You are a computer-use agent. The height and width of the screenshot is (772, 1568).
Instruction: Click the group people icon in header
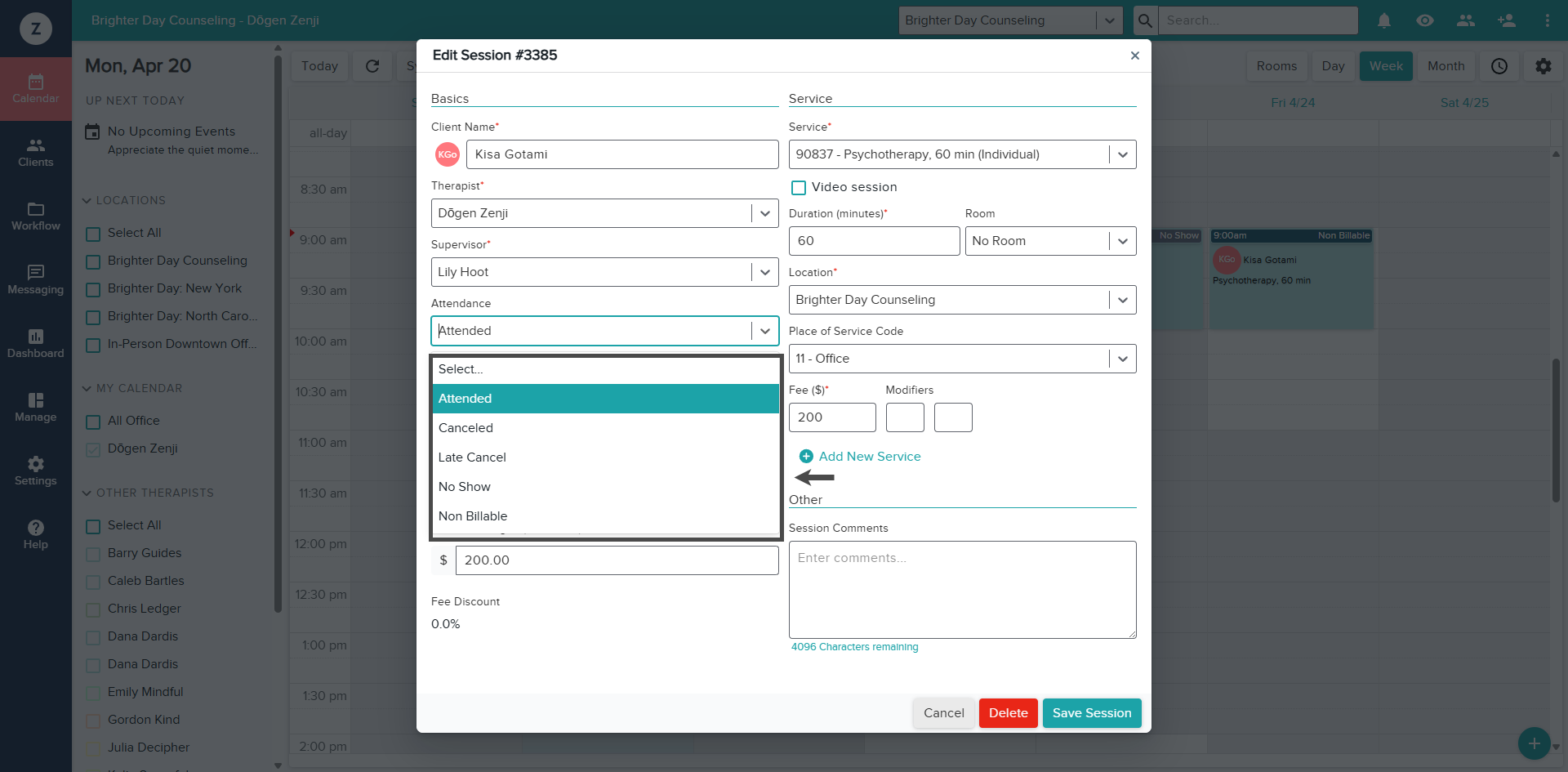coord(1466,20)
